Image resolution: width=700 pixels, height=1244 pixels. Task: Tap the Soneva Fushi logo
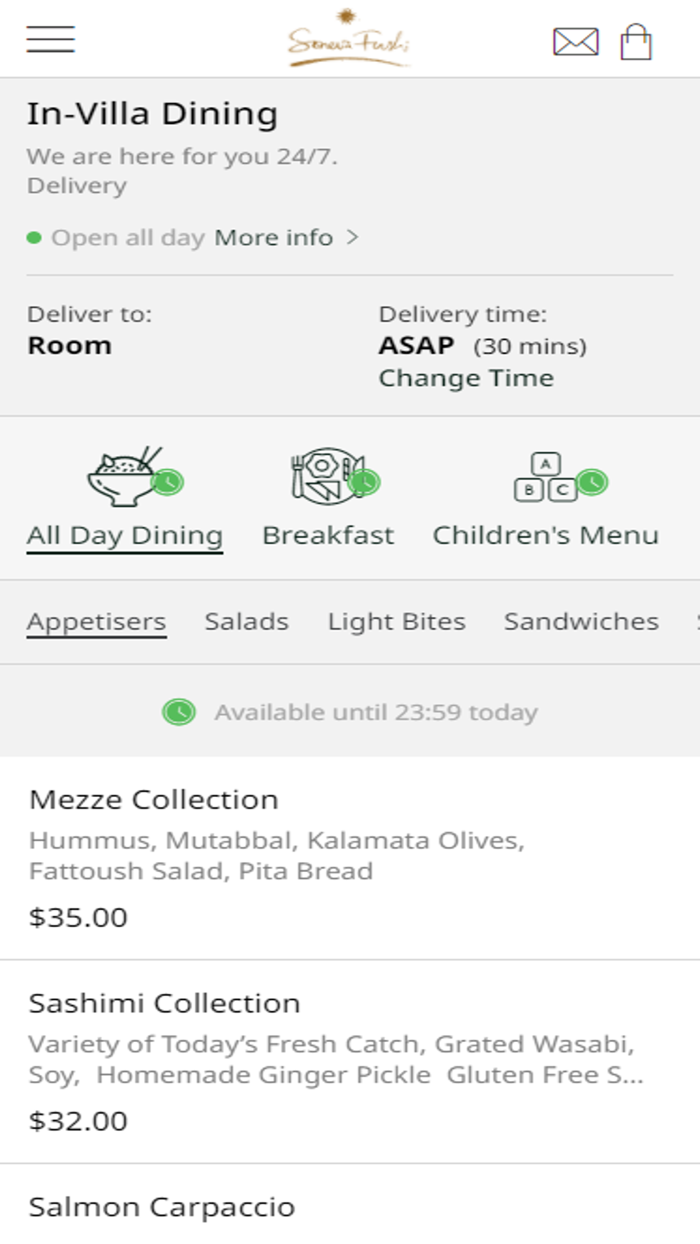349,42
